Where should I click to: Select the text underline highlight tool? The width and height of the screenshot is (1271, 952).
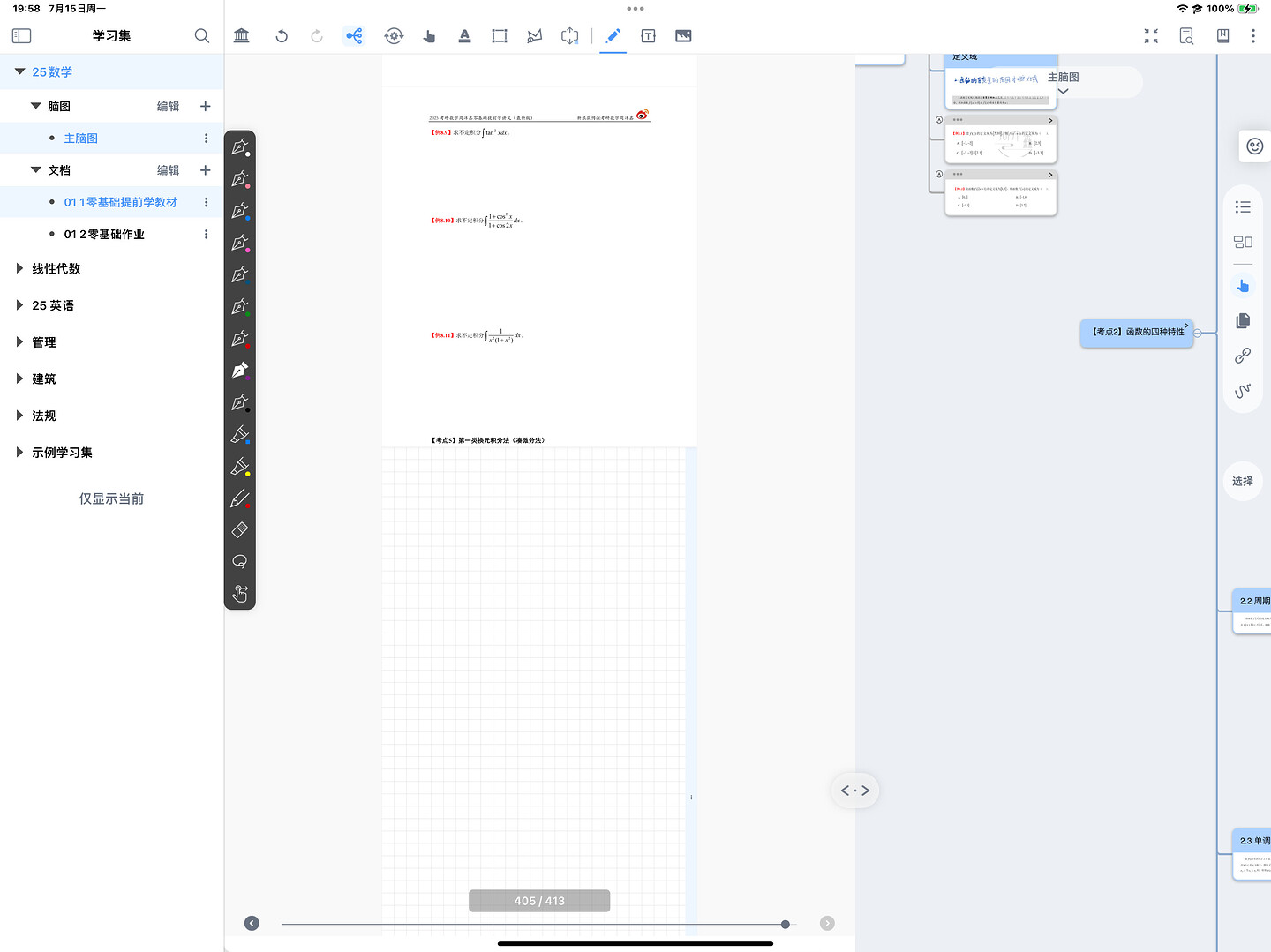[x=464, y=35]
